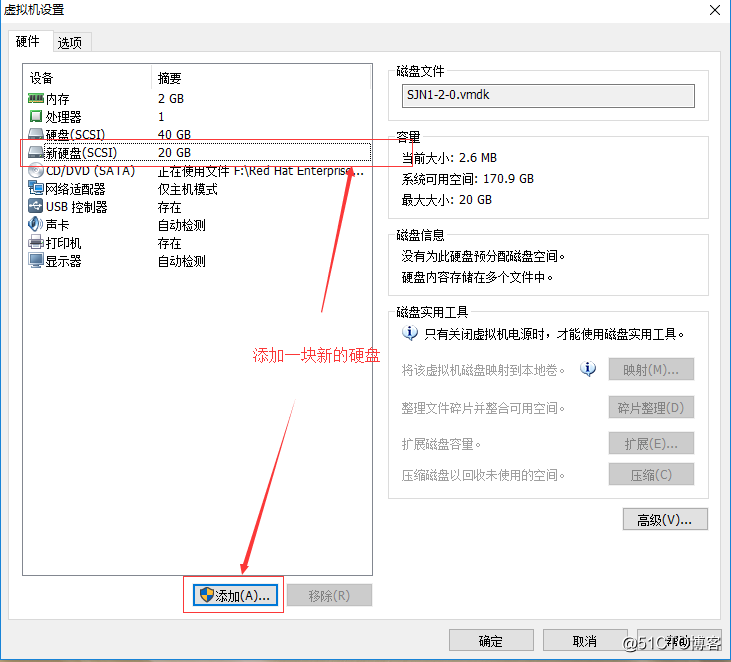Viewport: 731px width, 662px height.
Task: Click info icon beside disk utility power notice
Action: (x=410, y=333)
